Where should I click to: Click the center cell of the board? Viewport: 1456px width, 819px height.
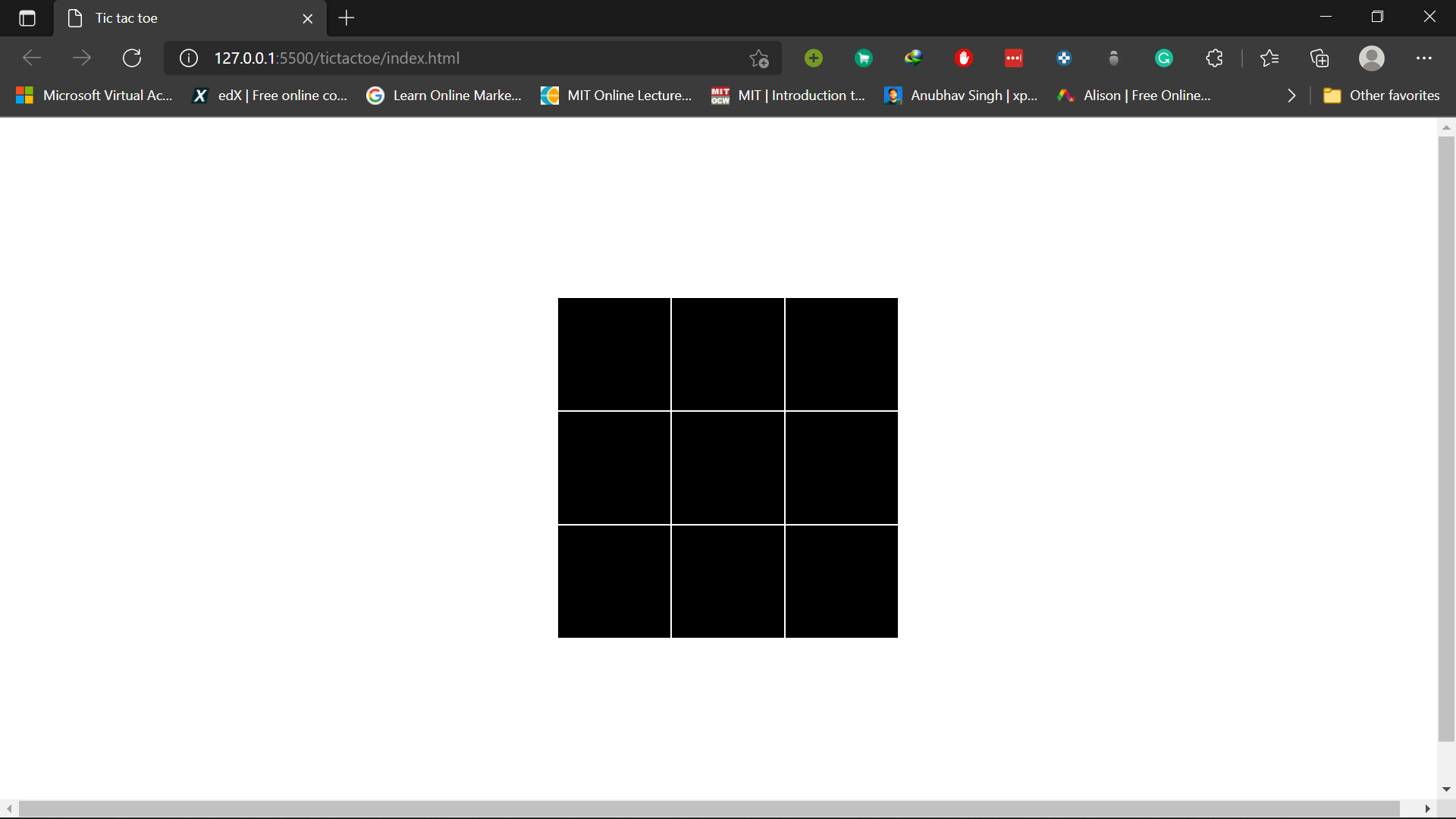(728, 468)
